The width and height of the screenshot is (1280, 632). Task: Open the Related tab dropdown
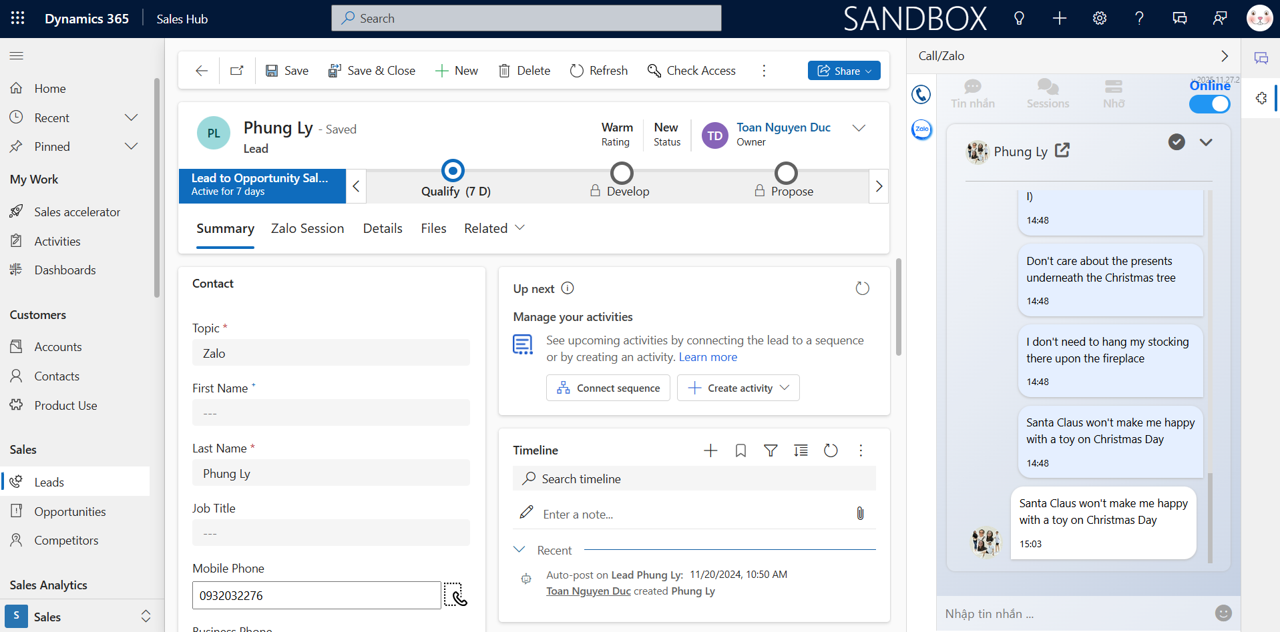point(494,229)
